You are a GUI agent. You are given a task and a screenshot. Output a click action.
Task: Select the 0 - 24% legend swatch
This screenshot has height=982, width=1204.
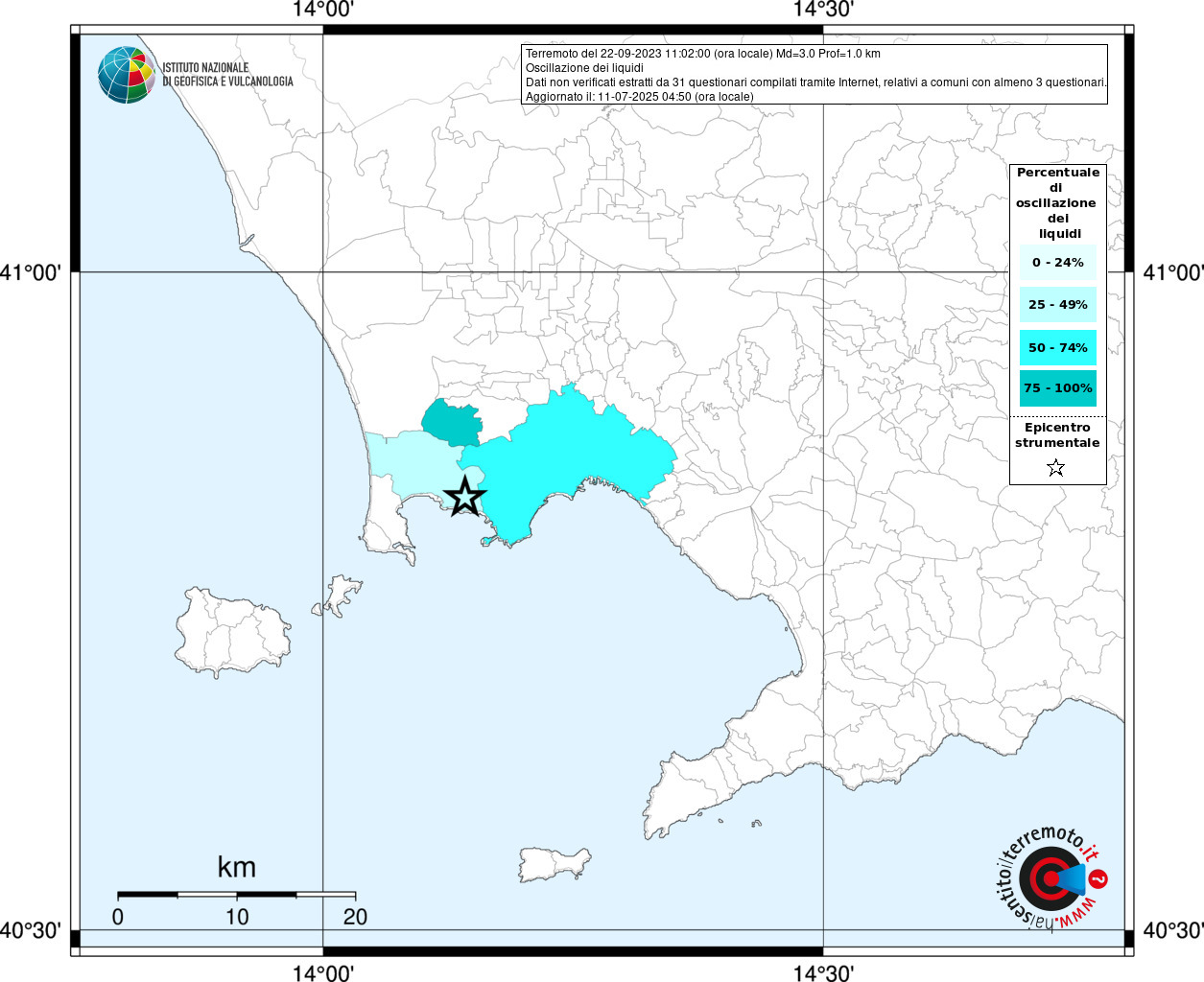point(1058,263)
